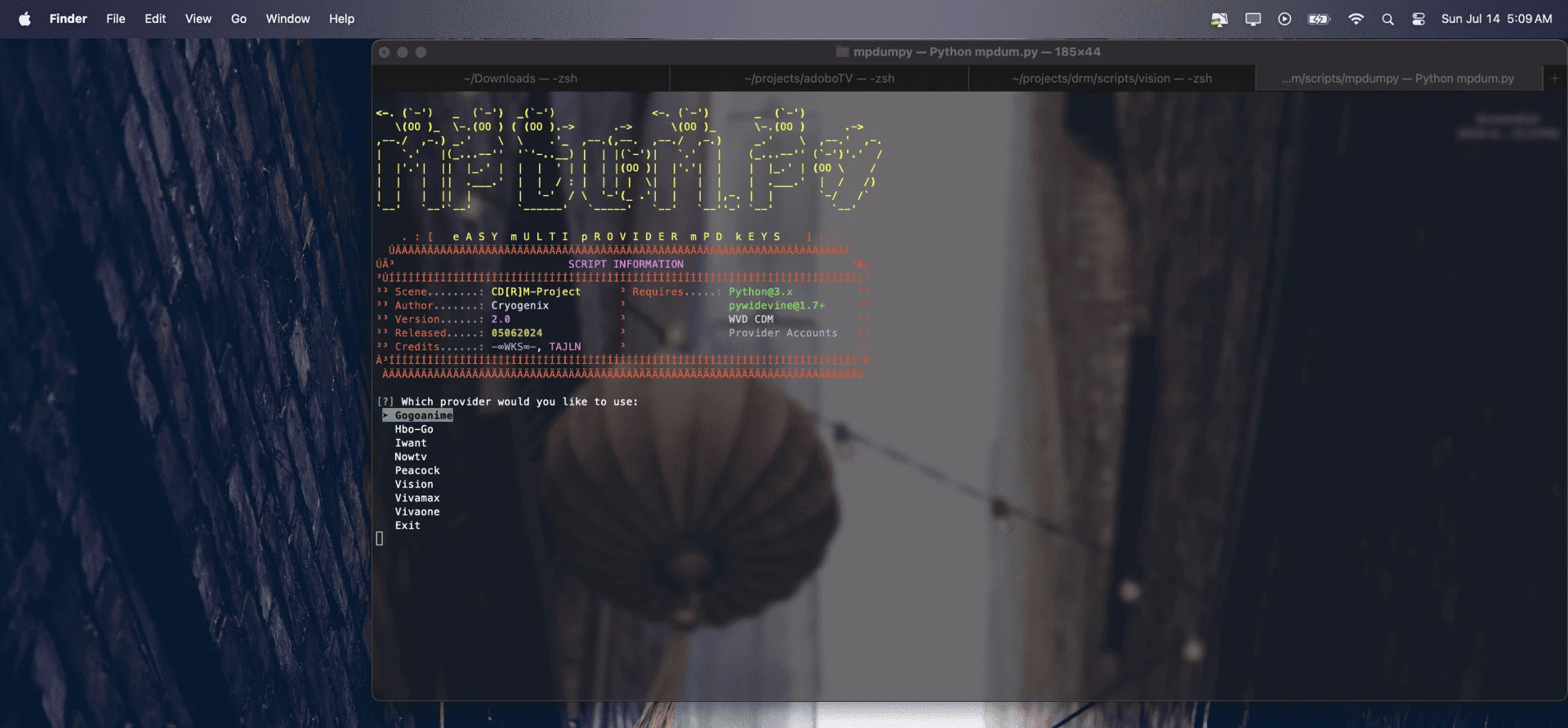Select the Exit option in provider list
This screenshot has height=728, width=1568.
[408, 526]
